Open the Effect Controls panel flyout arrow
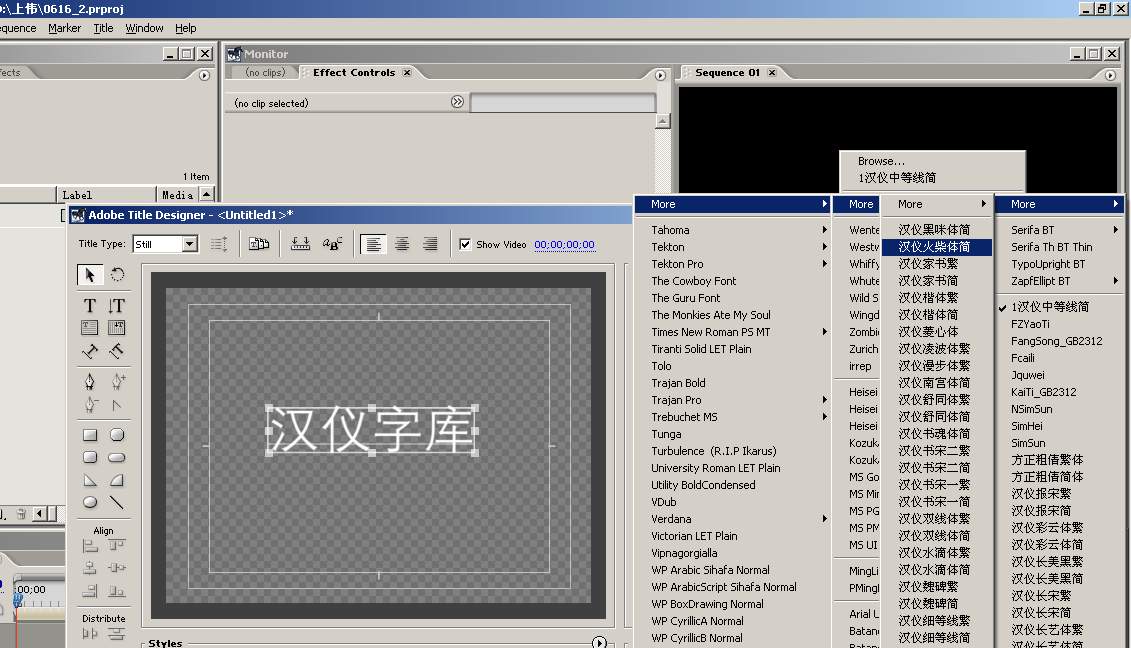 point(660,75)
